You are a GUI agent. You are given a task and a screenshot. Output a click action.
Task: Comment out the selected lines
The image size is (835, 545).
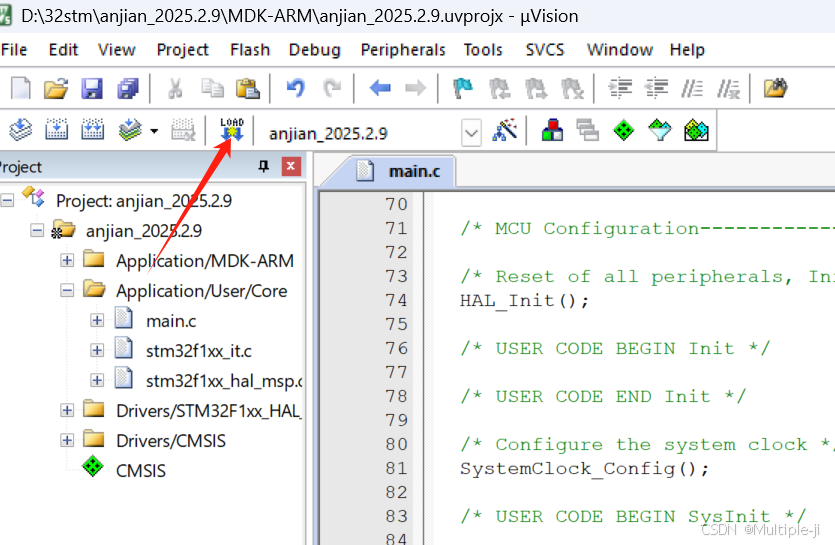(x=692, y=88)
